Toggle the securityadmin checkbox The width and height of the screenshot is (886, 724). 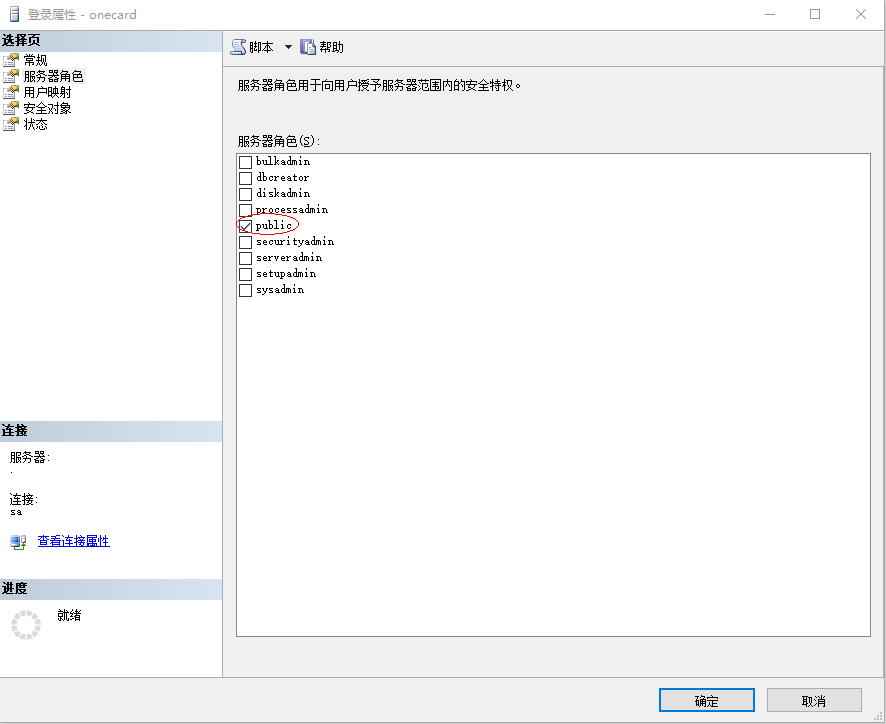pos(245,242)
